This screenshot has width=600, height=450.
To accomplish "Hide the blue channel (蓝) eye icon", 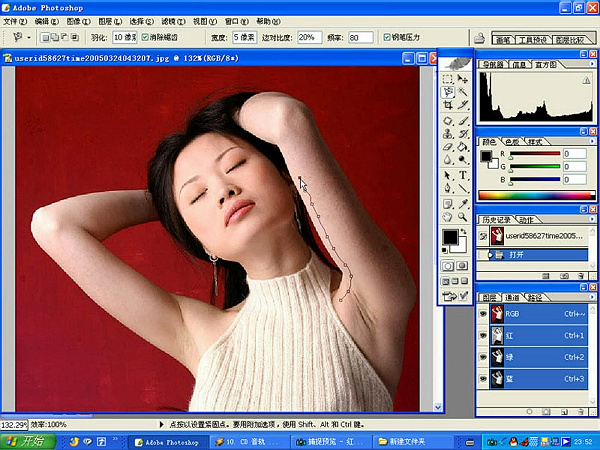I will (483, 379).
